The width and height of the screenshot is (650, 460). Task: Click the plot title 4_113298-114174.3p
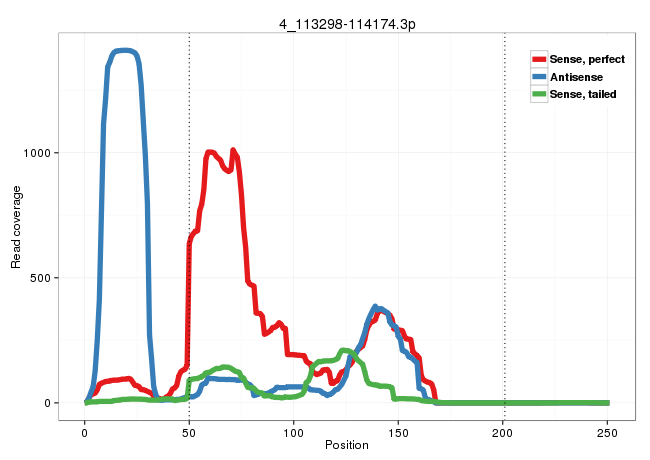(347, 21)
